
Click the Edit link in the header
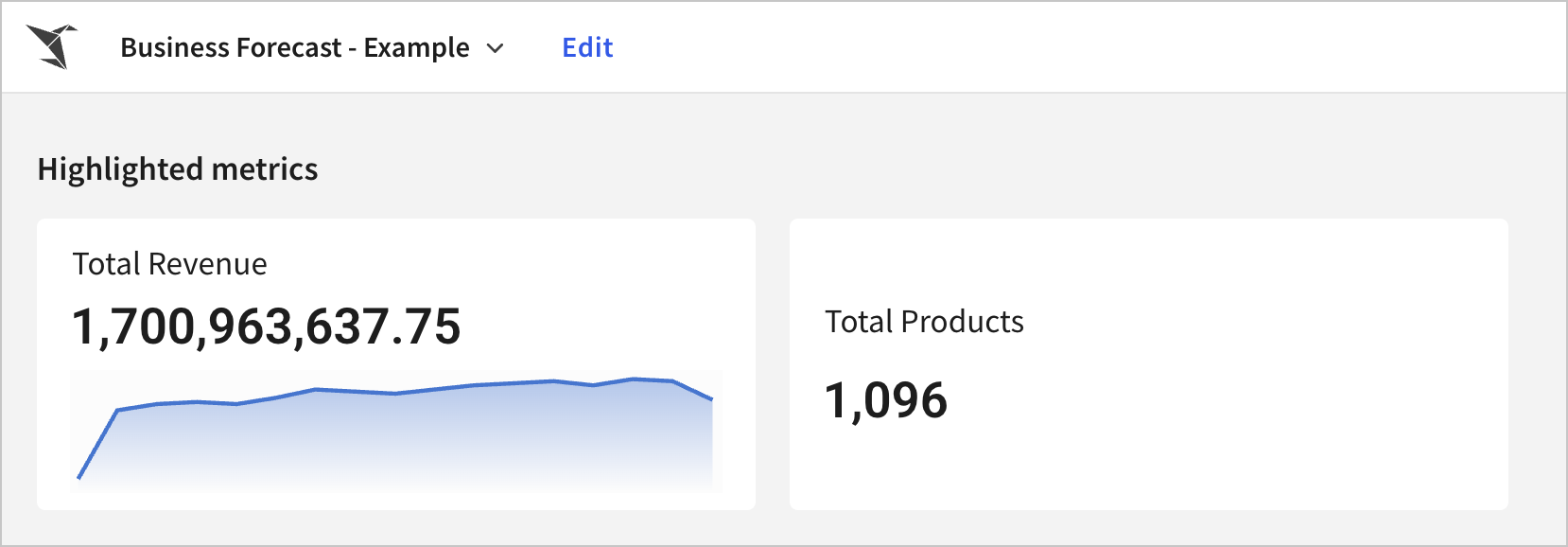[x=587, y=47]
